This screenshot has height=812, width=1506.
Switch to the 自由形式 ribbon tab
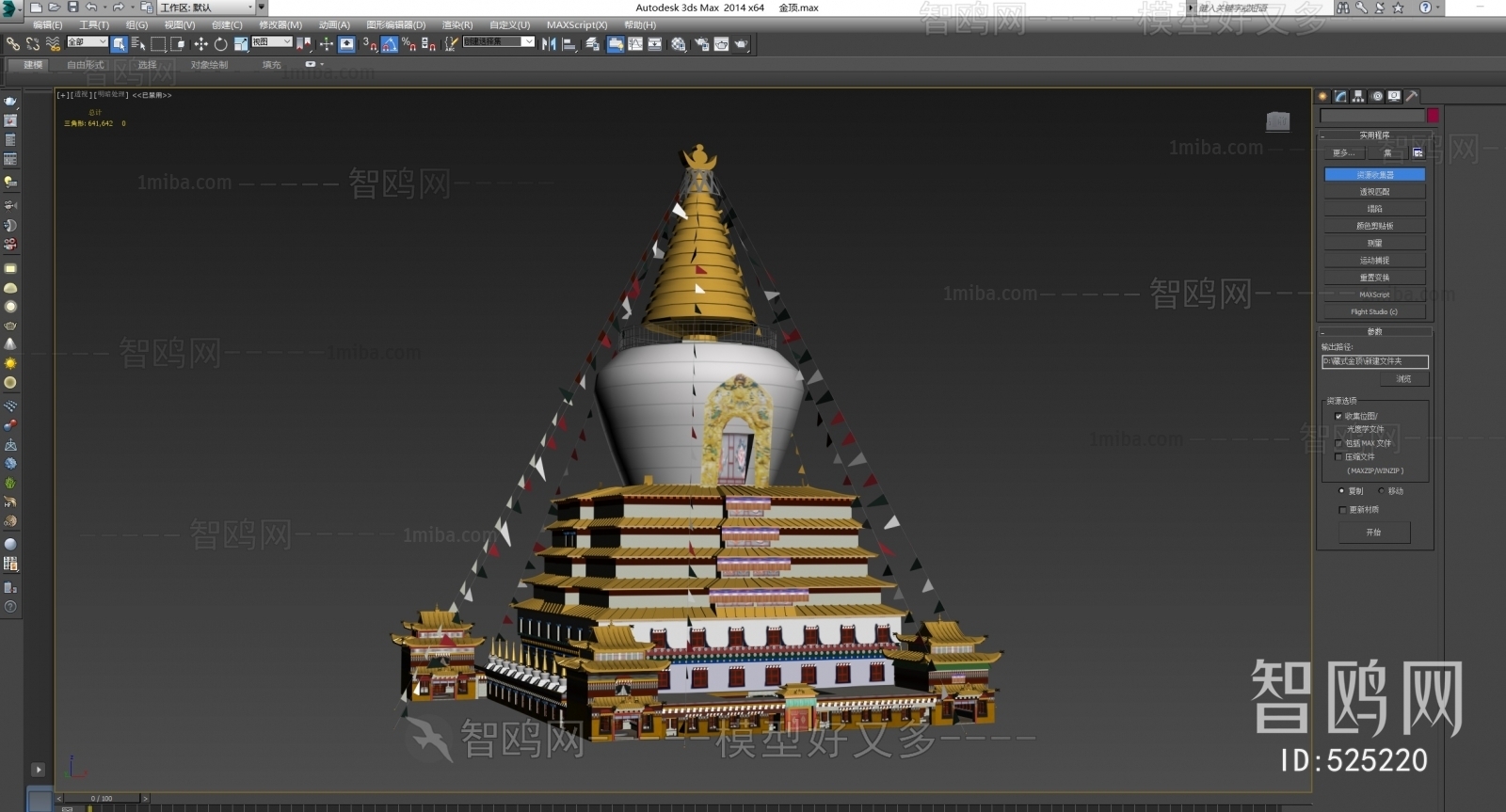point(85,65)
